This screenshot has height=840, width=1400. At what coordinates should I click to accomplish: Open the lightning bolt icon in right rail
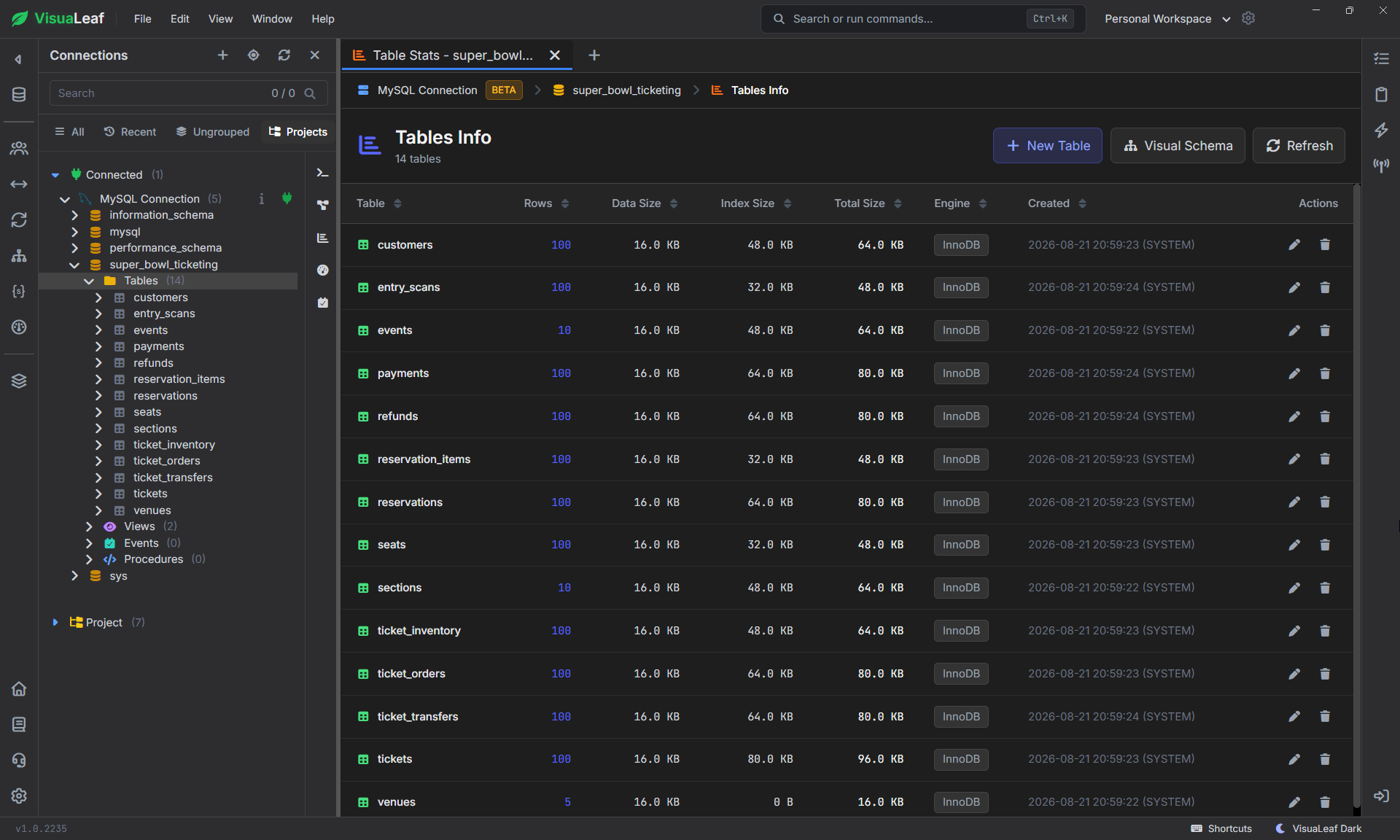tap(1381, 130)
